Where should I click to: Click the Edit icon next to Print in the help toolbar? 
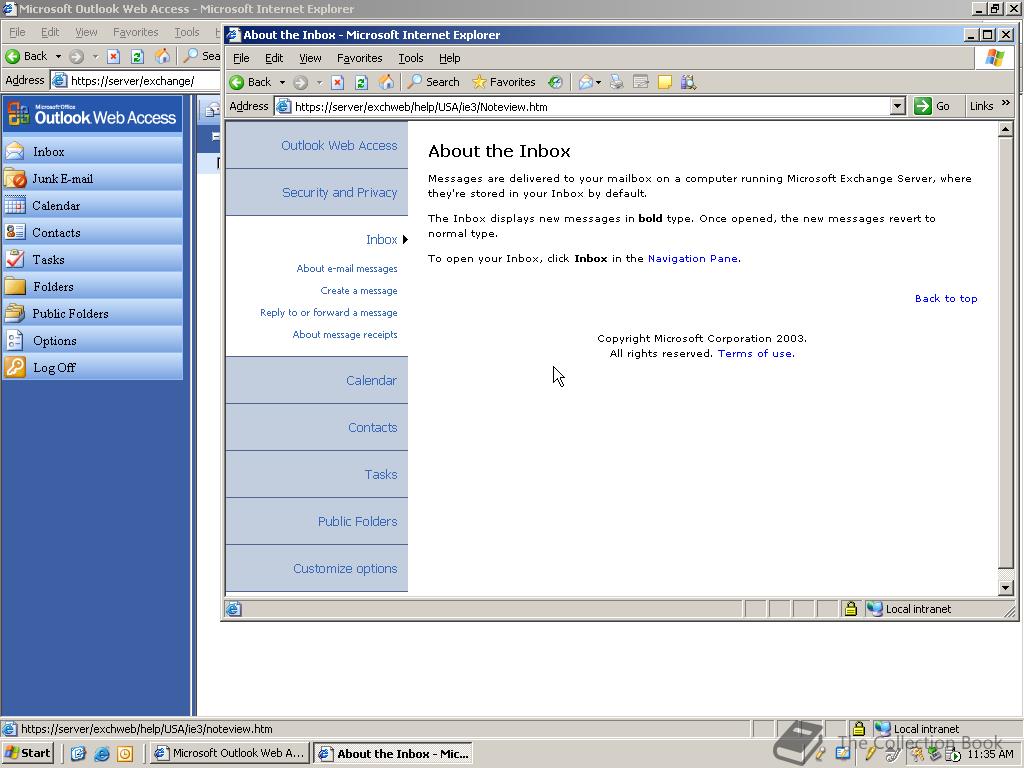(641, 82)
